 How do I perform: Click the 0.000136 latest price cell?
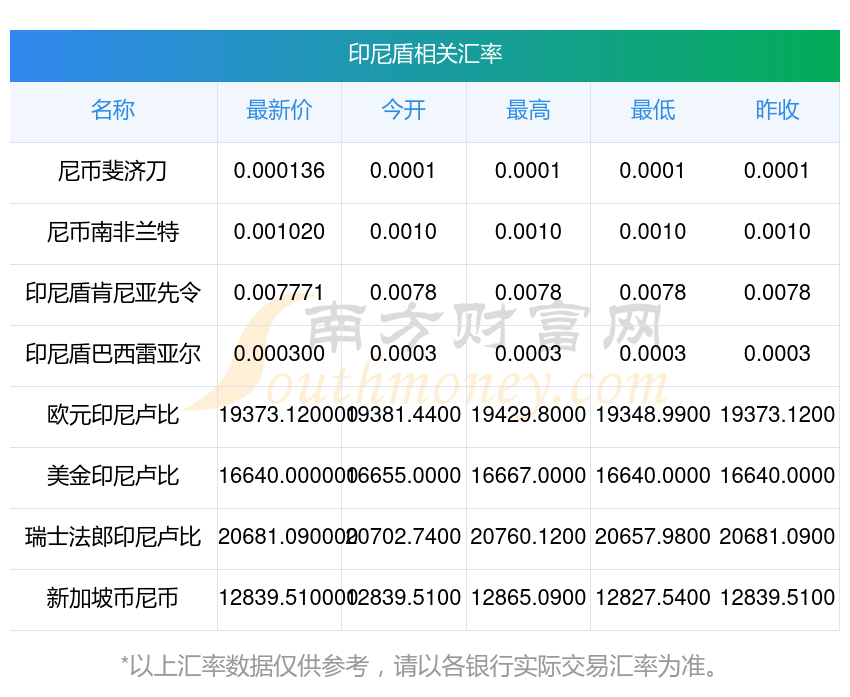(279, 171)
